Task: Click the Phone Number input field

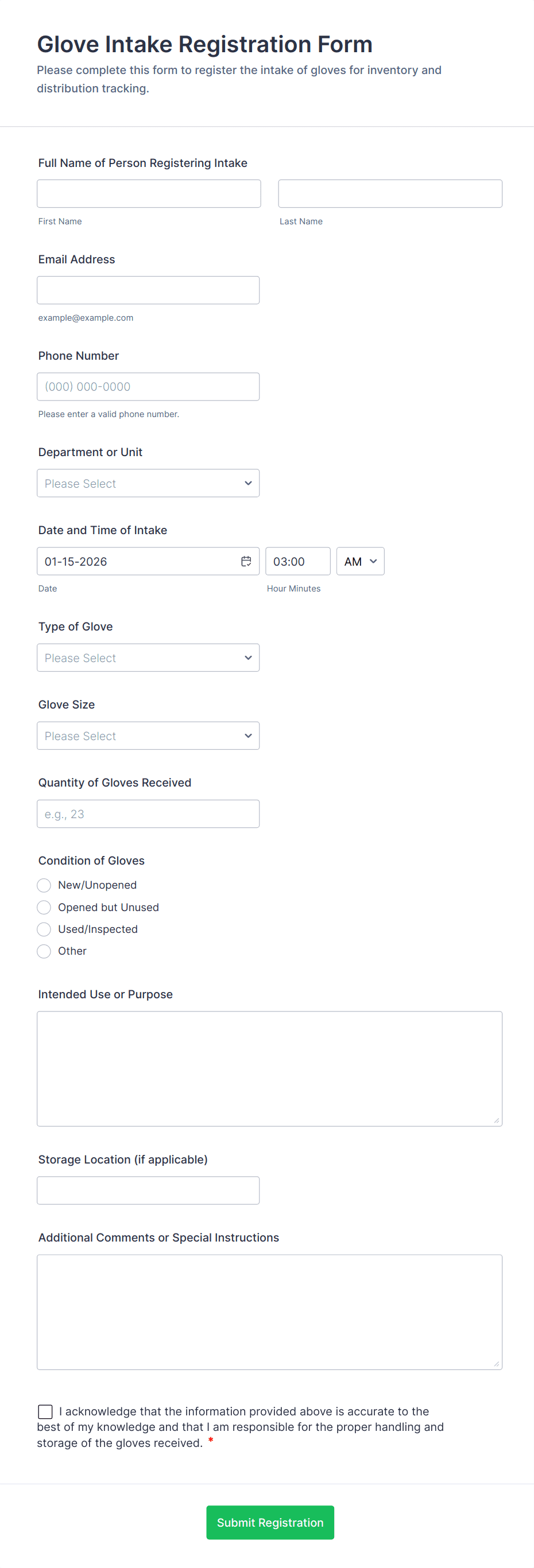Action: coord(148,386)
